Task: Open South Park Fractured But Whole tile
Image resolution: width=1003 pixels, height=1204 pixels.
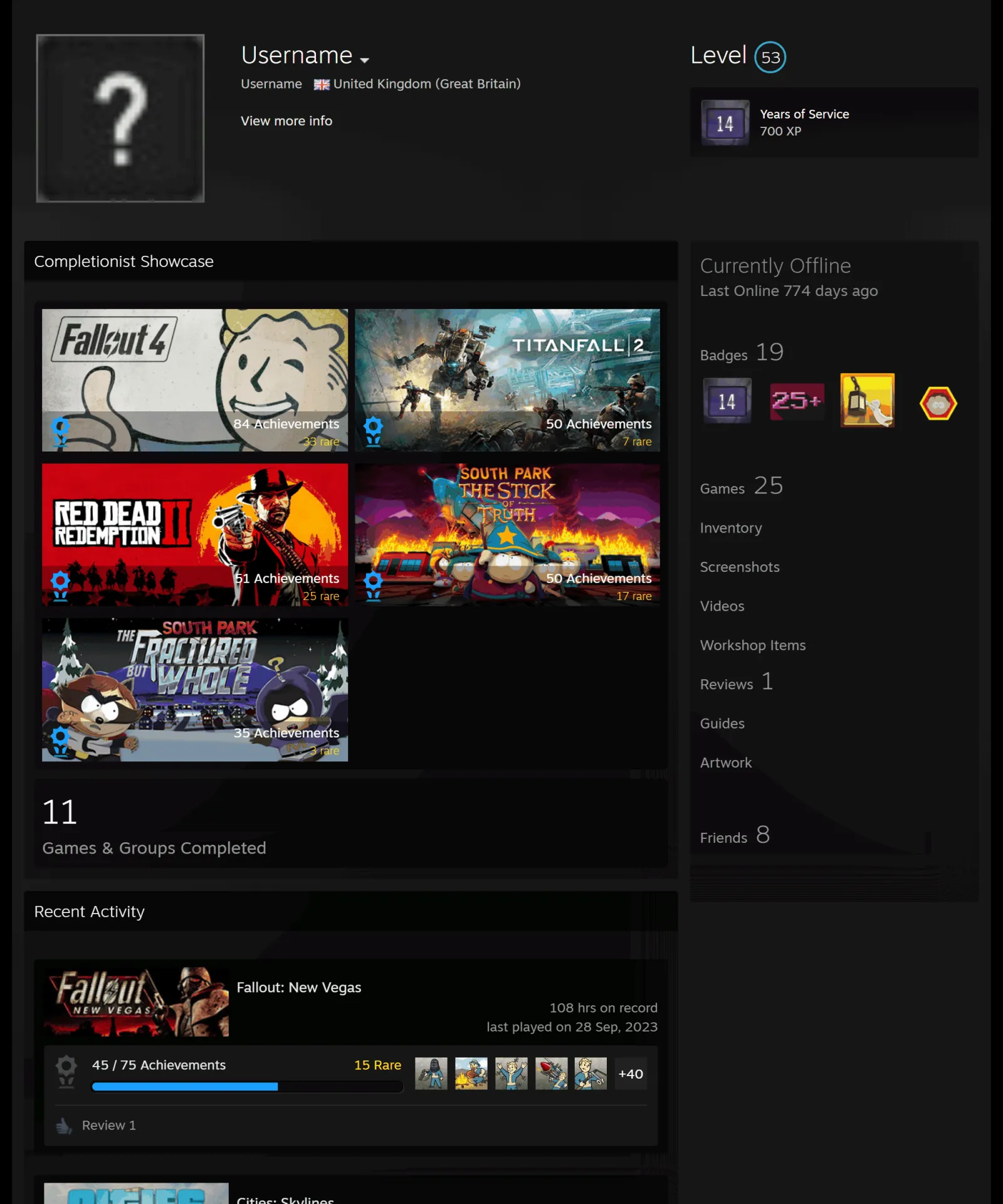Action: coord(195,690)
